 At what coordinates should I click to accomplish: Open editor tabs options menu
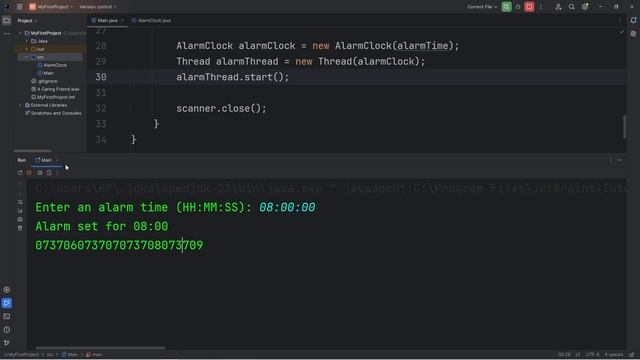pos(620,20)
